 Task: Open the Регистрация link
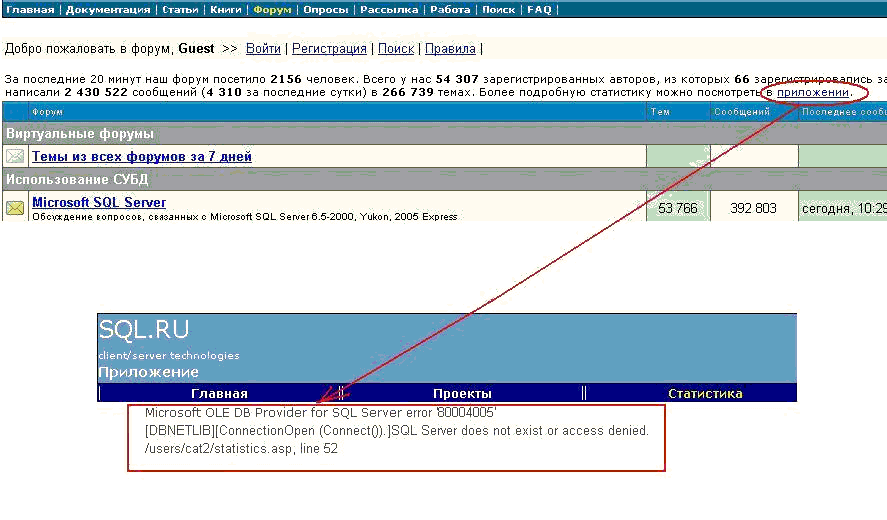[x=329, y=48]
